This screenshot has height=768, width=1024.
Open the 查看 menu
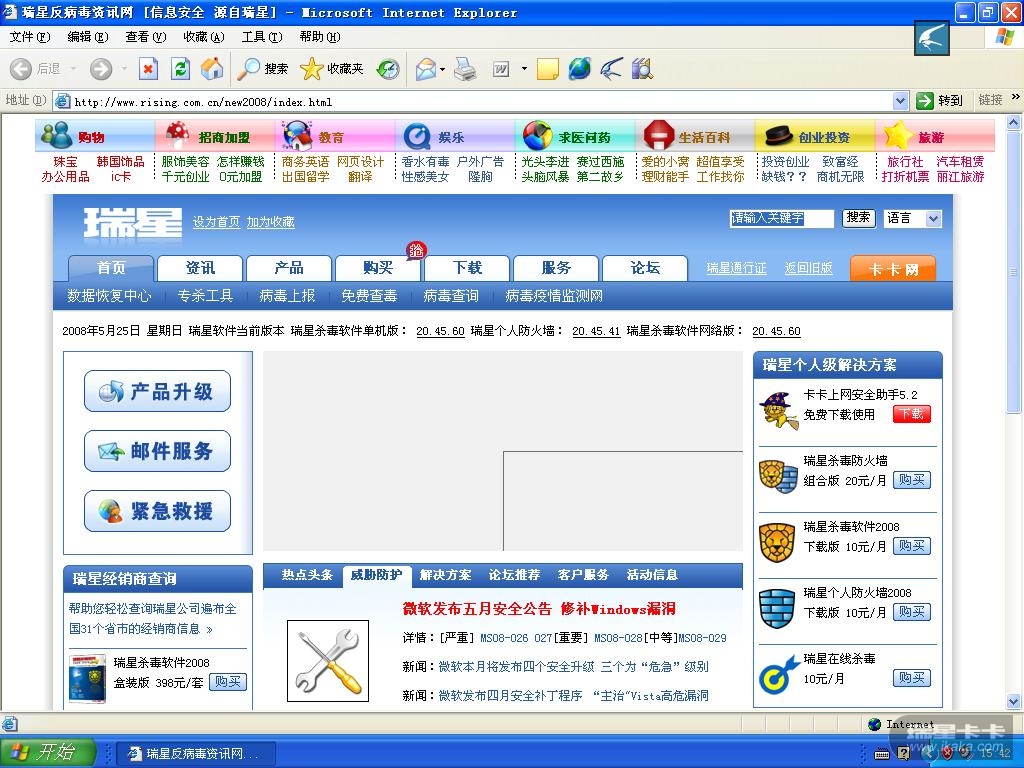point(146,37)
